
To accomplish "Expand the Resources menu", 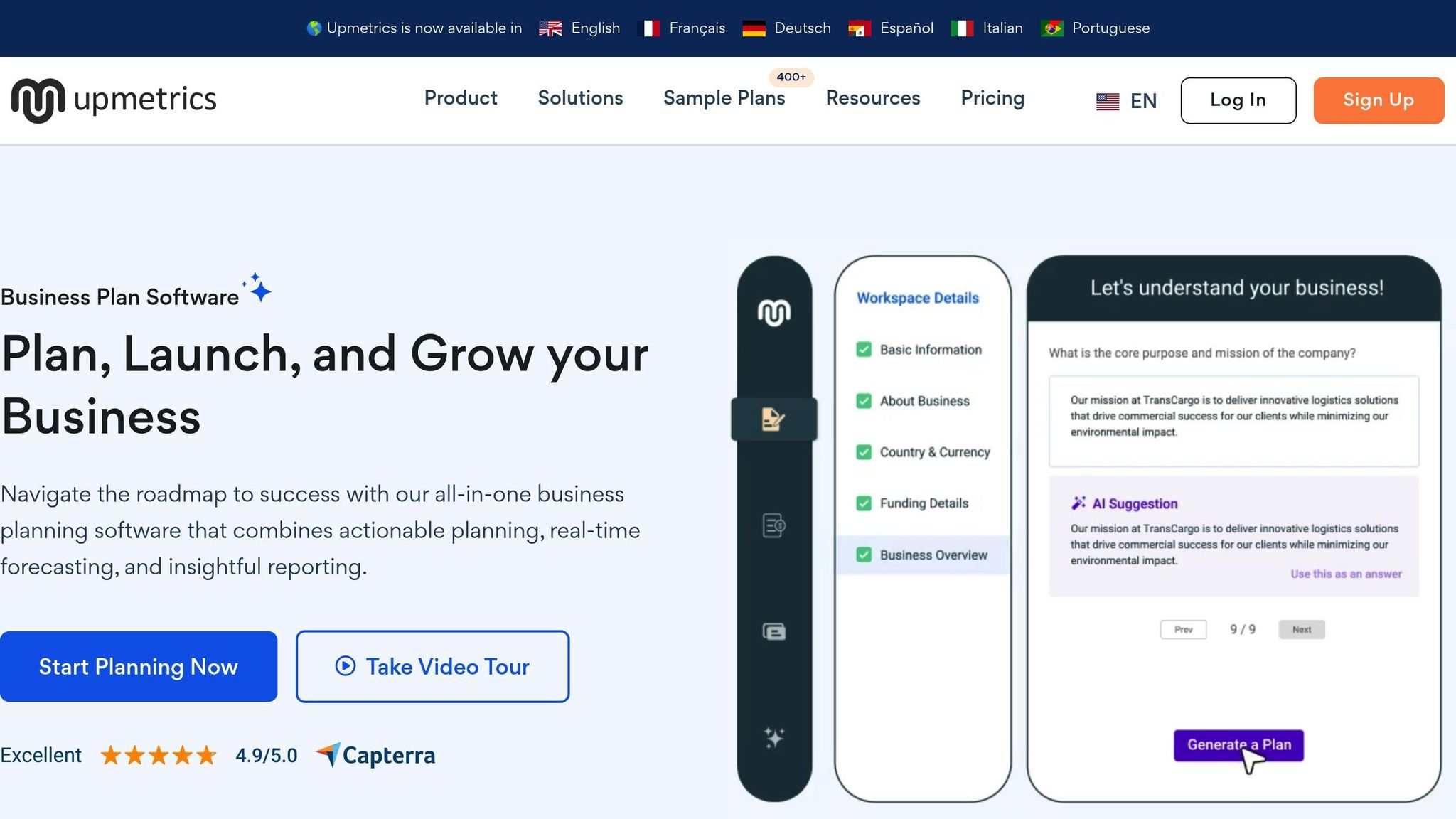I will [872, 98].
